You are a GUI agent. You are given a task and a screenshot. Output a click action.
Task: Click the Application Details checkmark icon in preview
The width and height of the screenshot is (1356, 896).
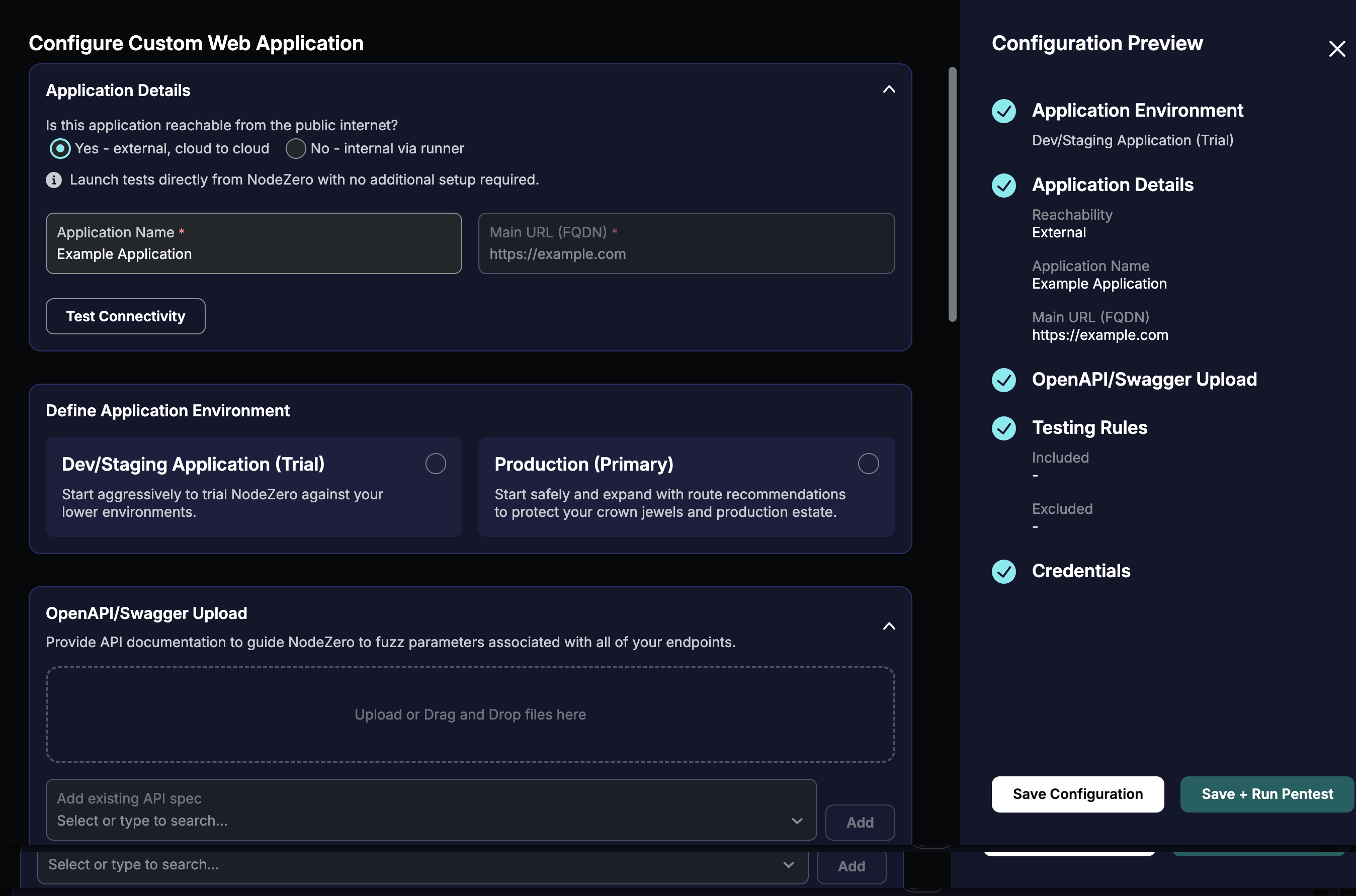click(1003, 185)
